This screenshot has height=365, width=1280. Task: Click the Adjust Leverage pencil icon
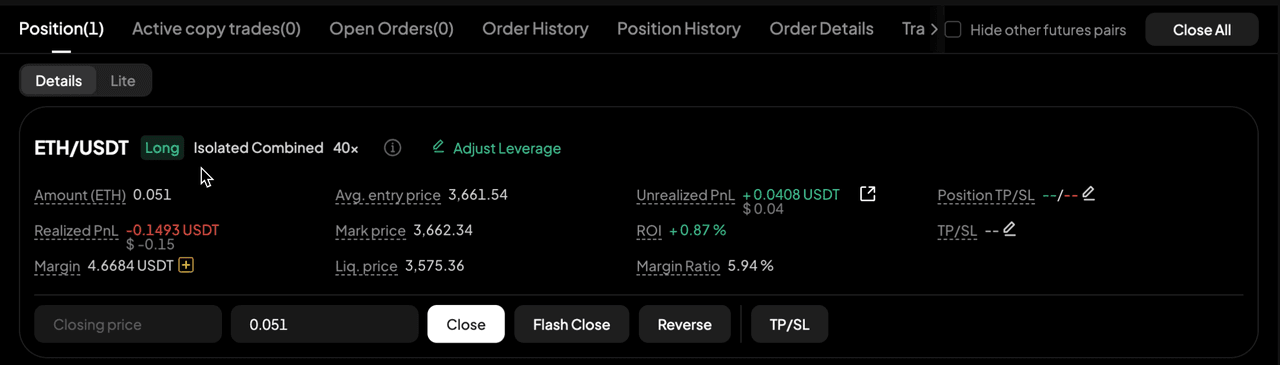pyautogui.click(x=438, y=147)
